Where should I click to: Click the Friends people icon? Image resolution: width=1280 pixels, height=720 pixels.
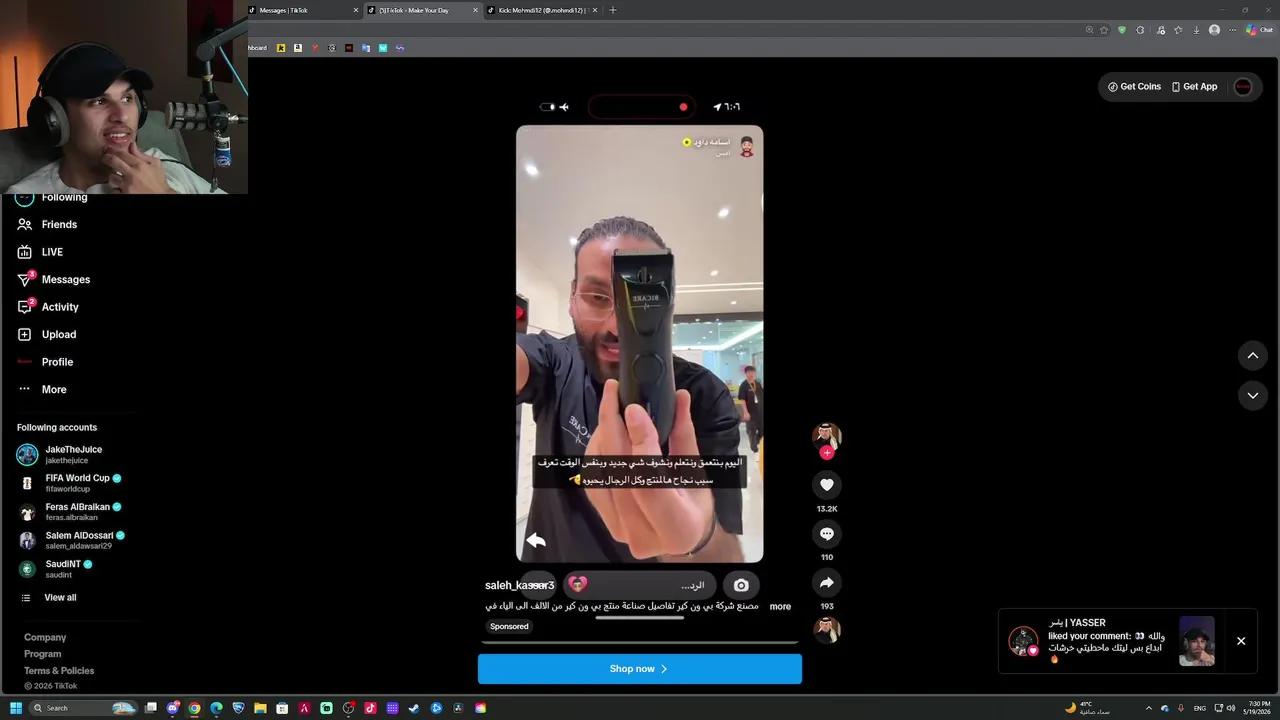pyautogui.click(x=25, y=225)
